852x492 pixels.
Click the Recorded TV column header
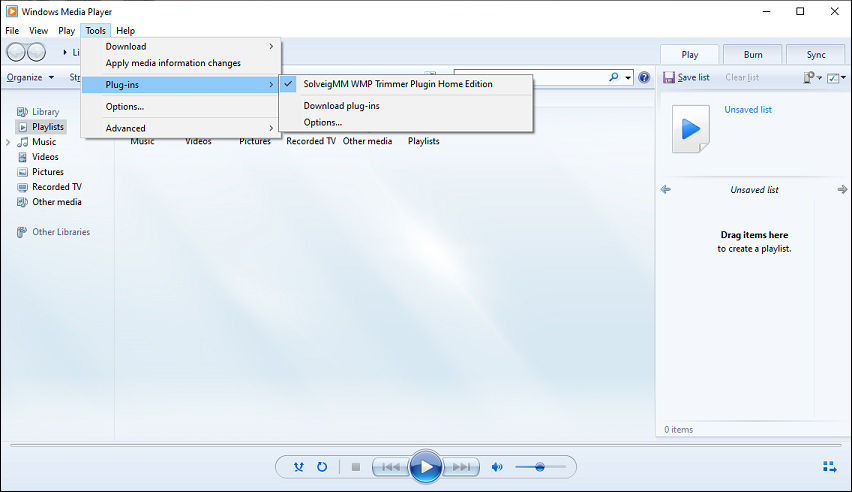[x=311, y=141]
